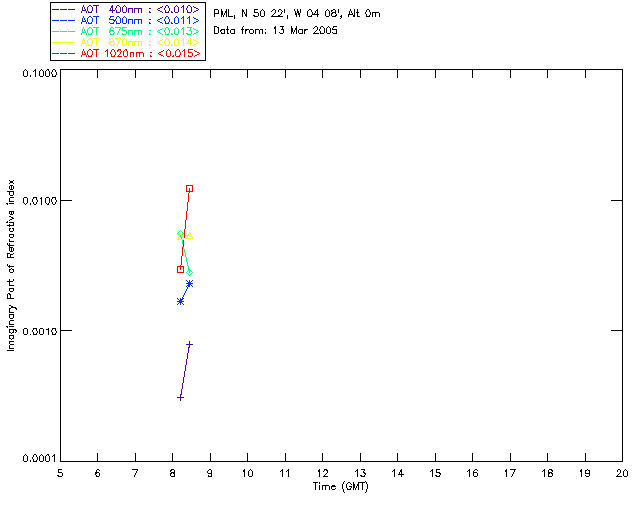Click the x-axis tick label 5
640x512 pixels.
[60, 473]
